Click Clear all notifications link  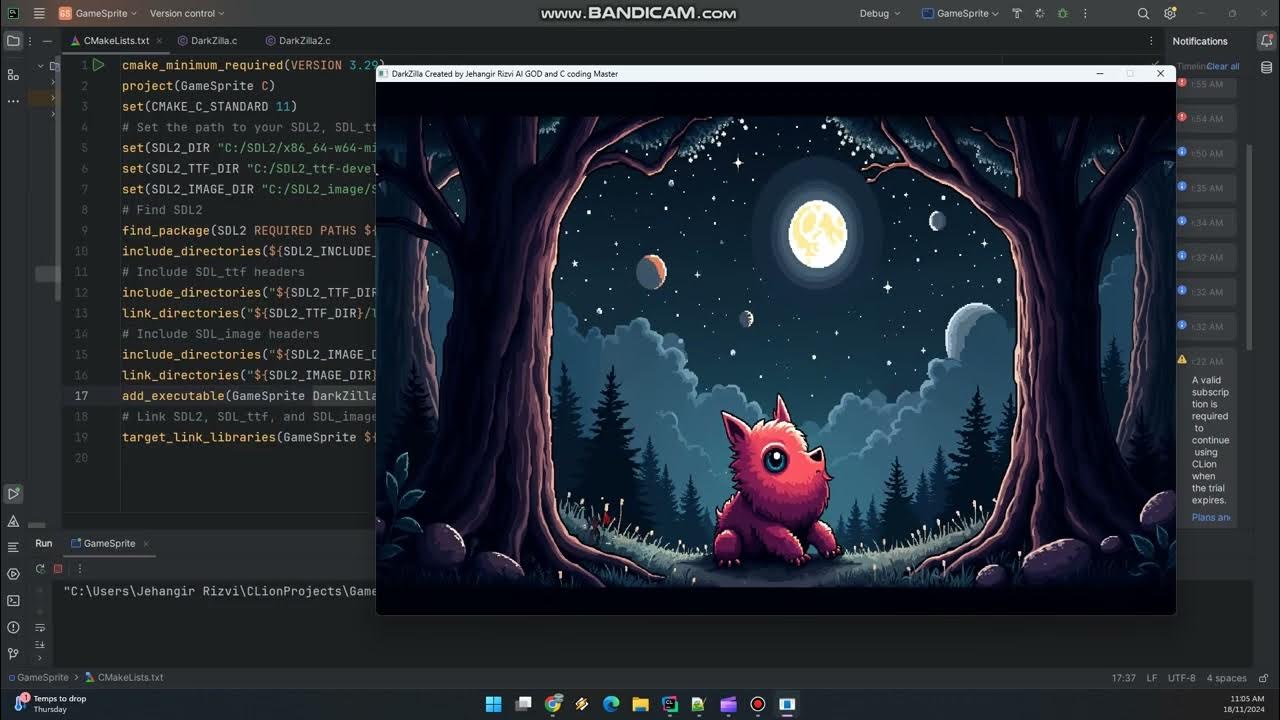[1223, 66]
